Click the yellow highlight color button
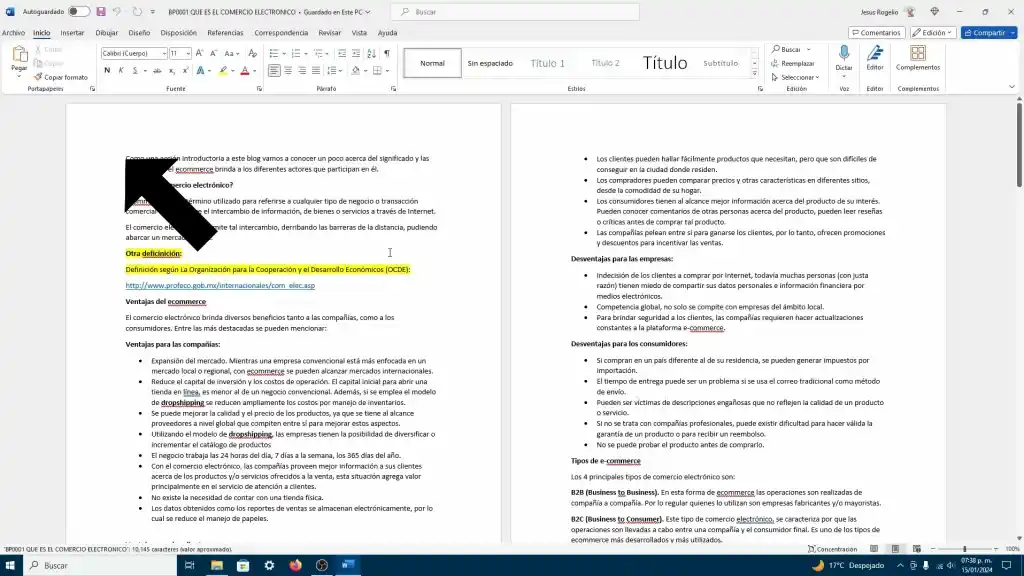This screenshot has height=576, width=1024. (223, 71)
